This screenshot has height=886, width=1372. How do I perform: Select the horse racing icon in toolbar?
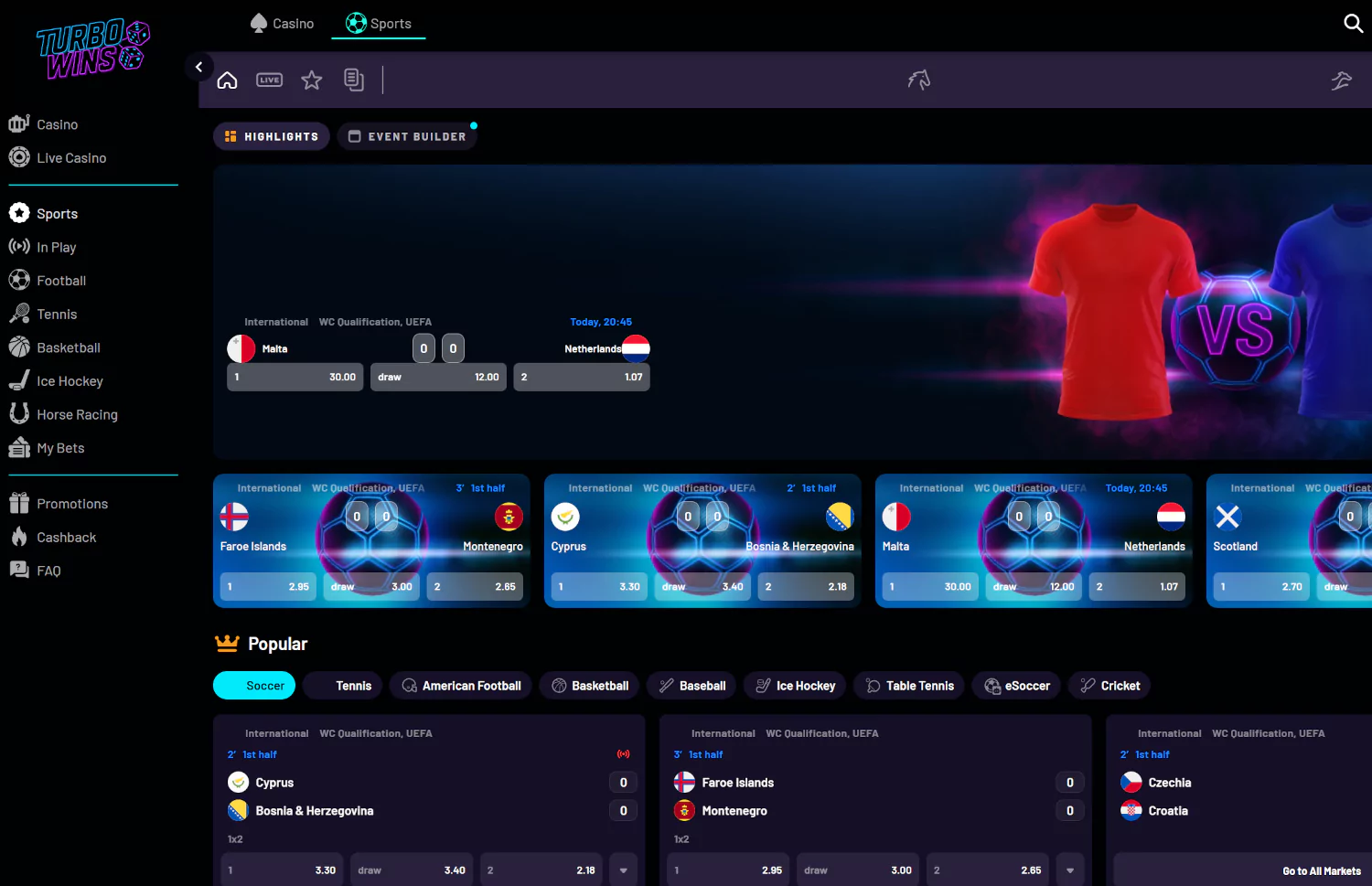coord(919,80)
